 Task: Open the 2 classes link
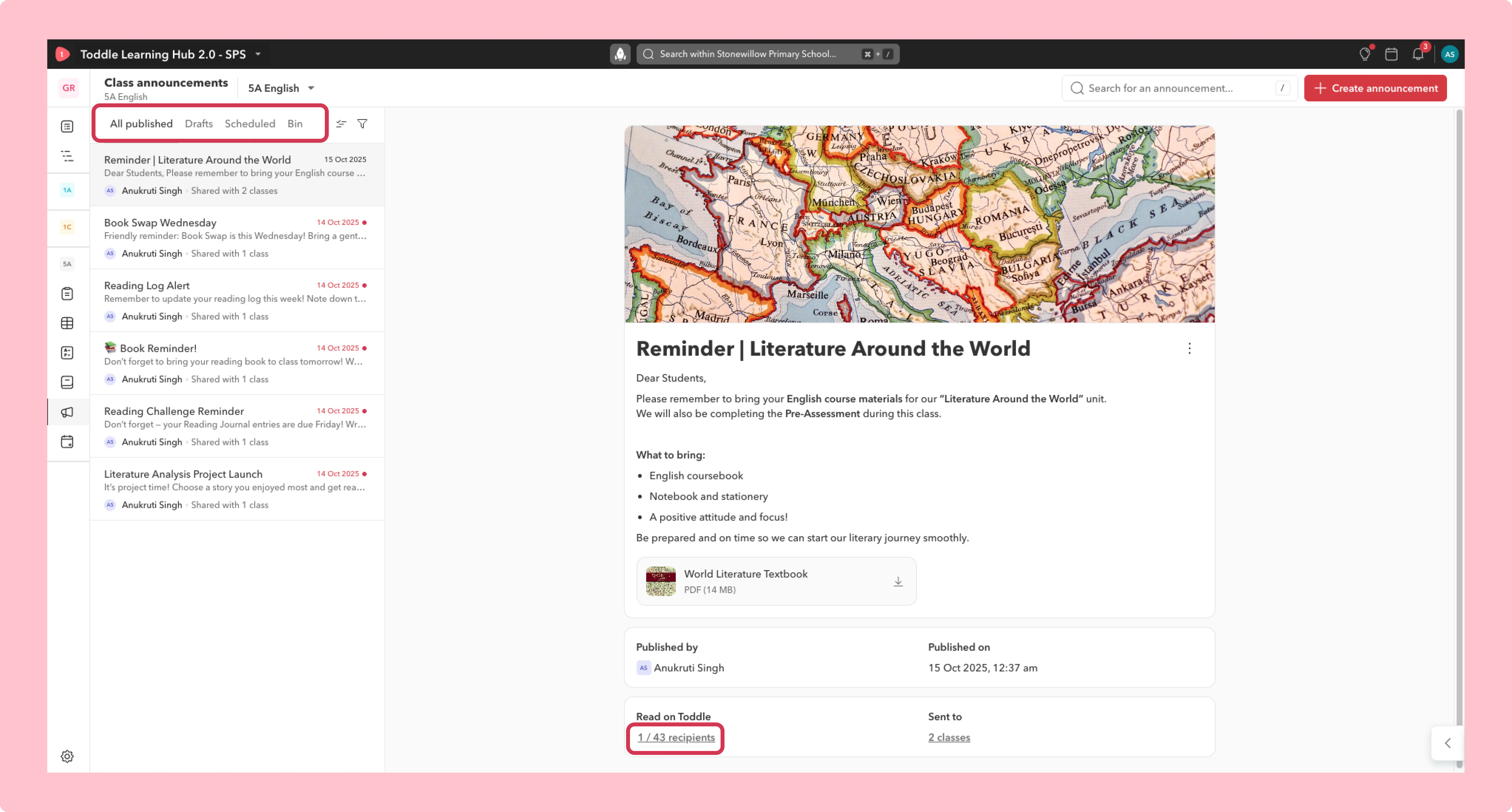(949, 737)
